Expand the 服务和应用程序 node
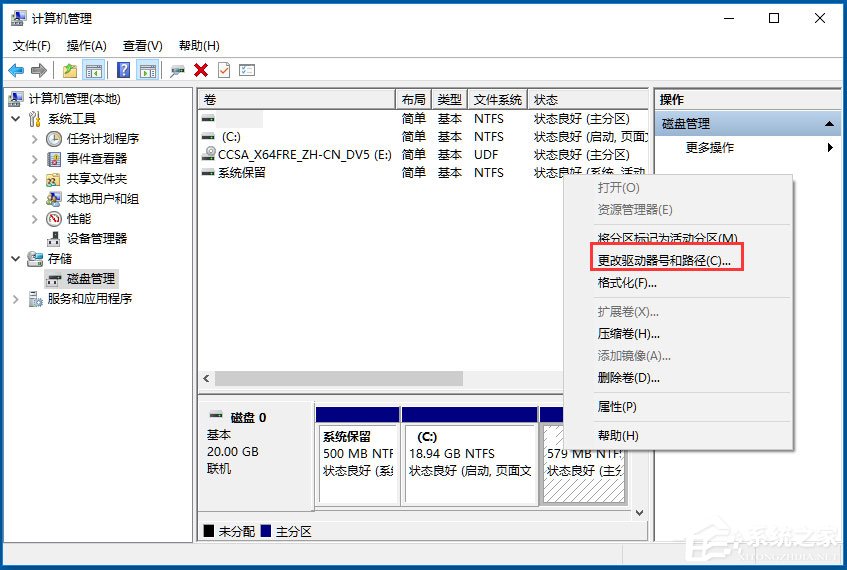Image resolution: width=847 pixels, height=570 pixels. (15, 298)
